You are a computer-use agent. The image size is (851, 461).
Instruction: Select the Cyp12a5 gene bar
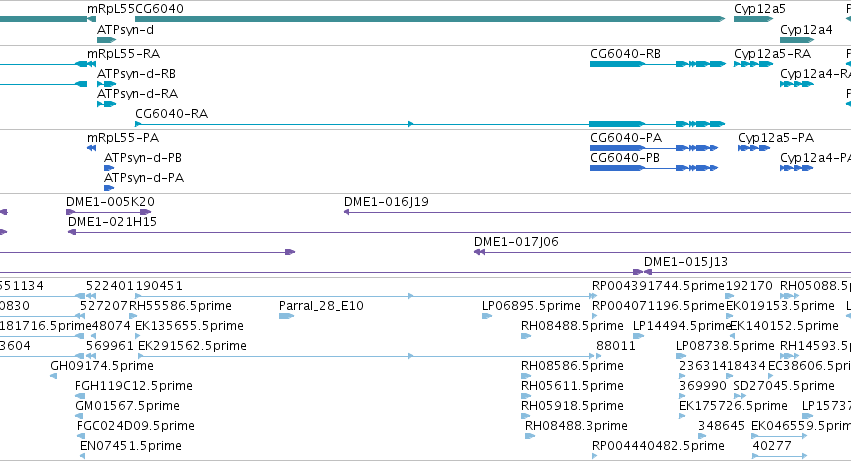tap(753, 19)
